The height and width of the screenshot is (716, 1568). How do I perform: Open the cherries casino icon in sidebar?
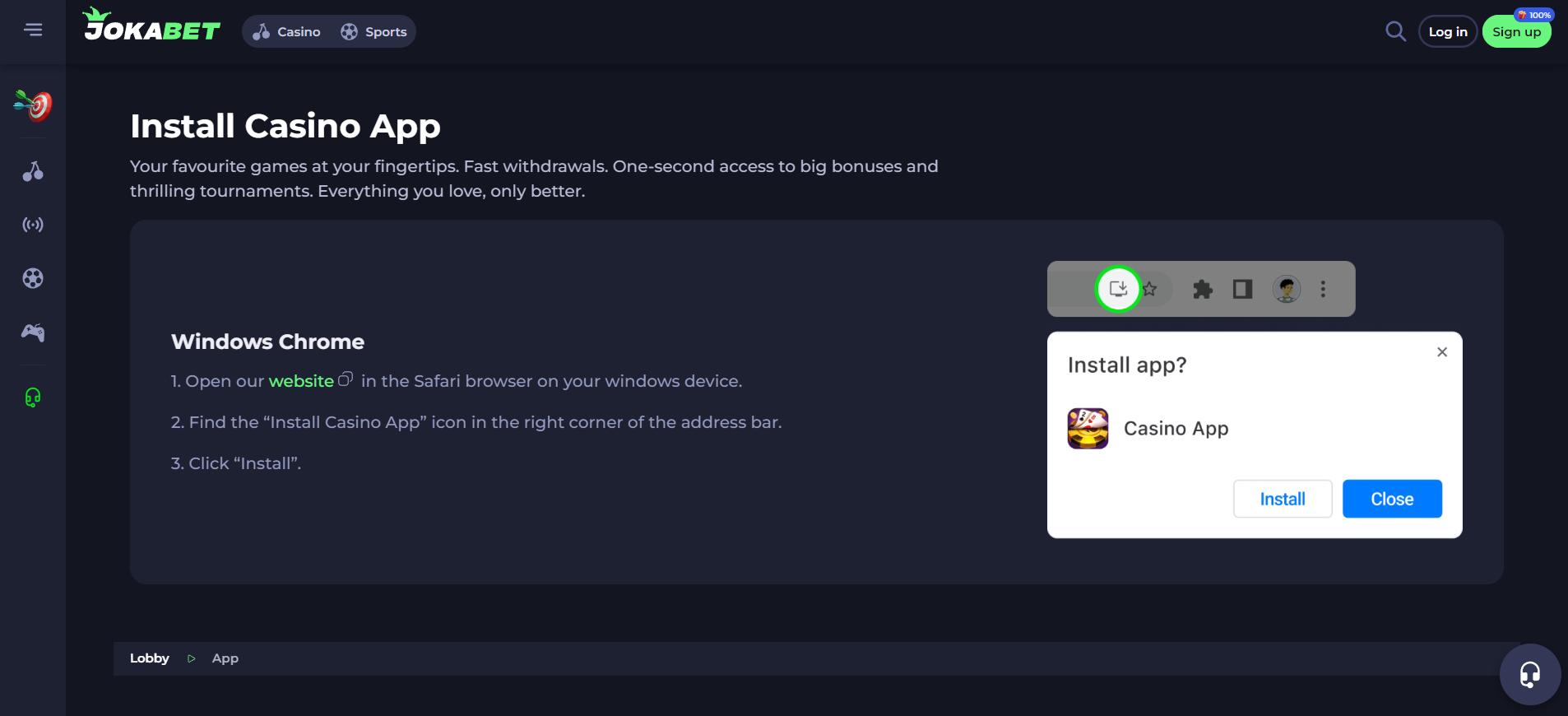tap(33, 171)
